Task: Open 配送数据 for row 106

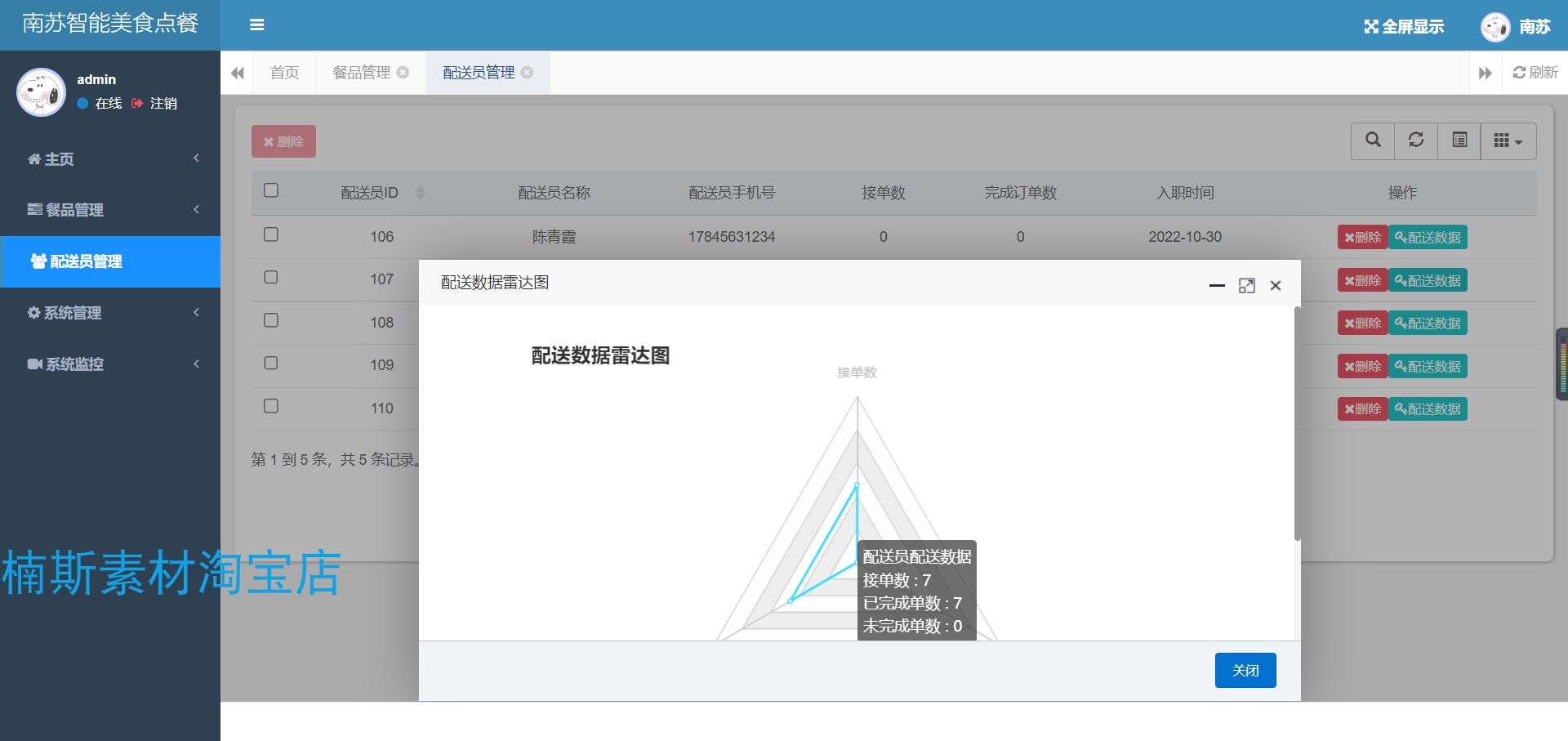Action: click(1428, 237)
